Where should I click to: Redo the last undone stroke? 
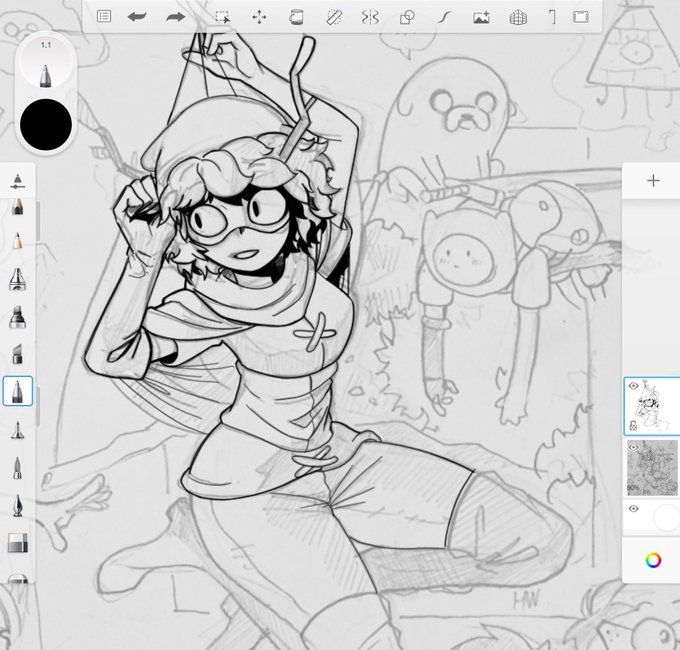click(176, 17)
